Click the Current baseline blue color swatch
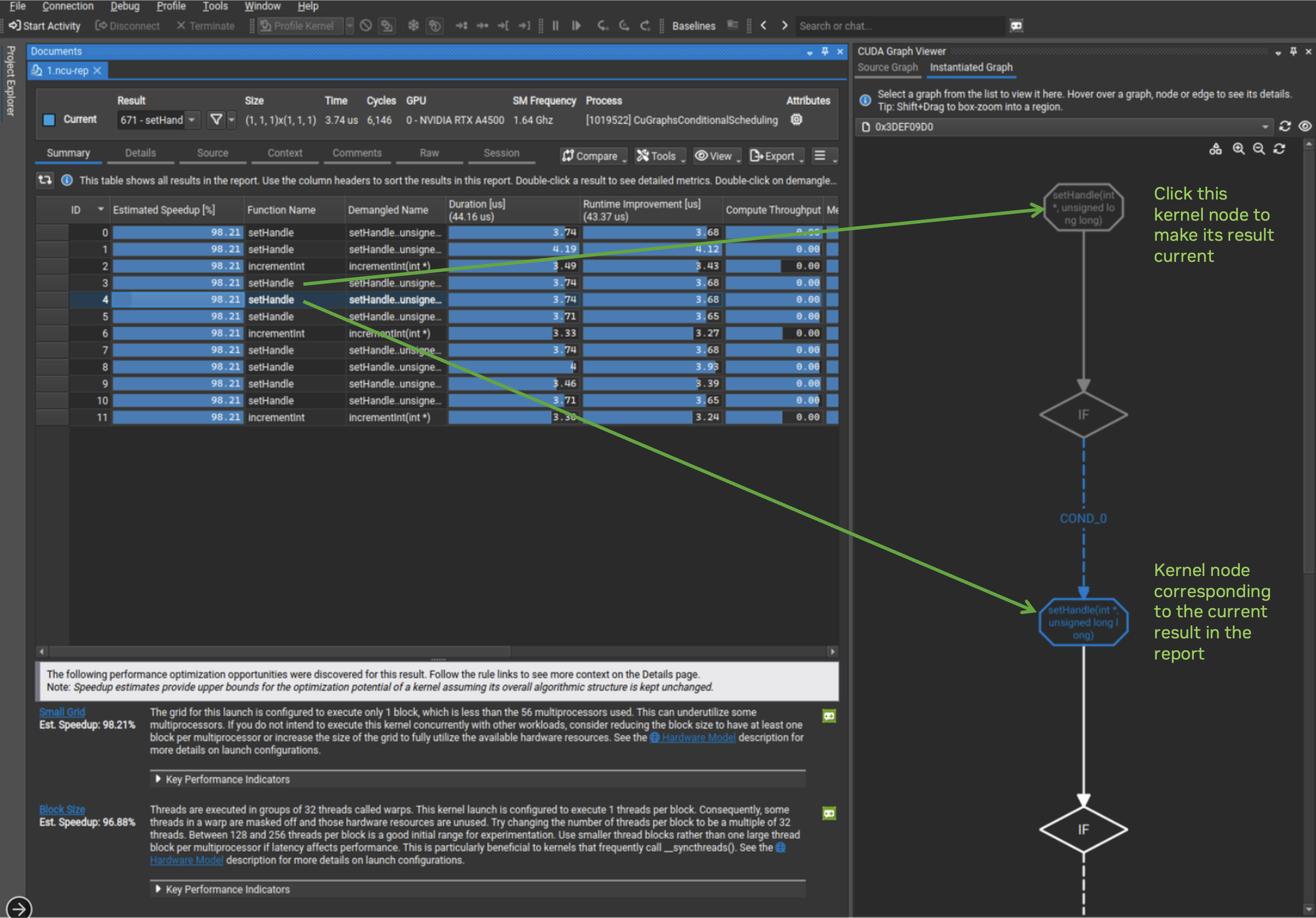 (x=49, y=119)
